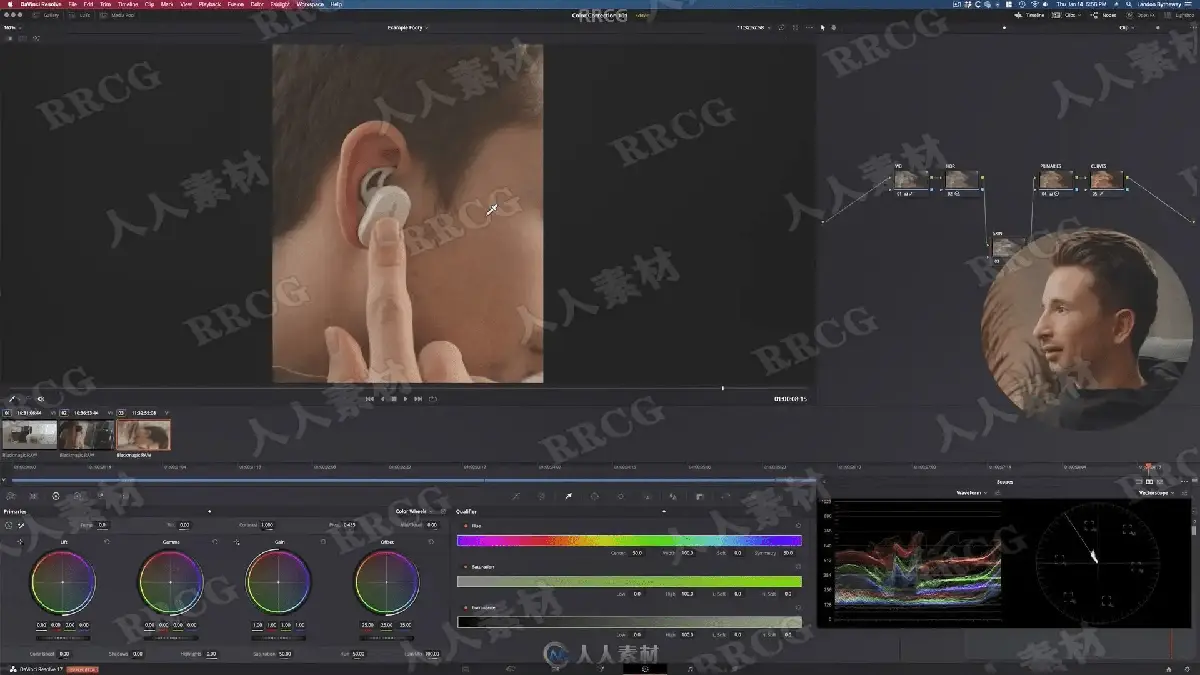
Task: Open the node graph Clip mode dropdown
Action: click(1128, 27)
